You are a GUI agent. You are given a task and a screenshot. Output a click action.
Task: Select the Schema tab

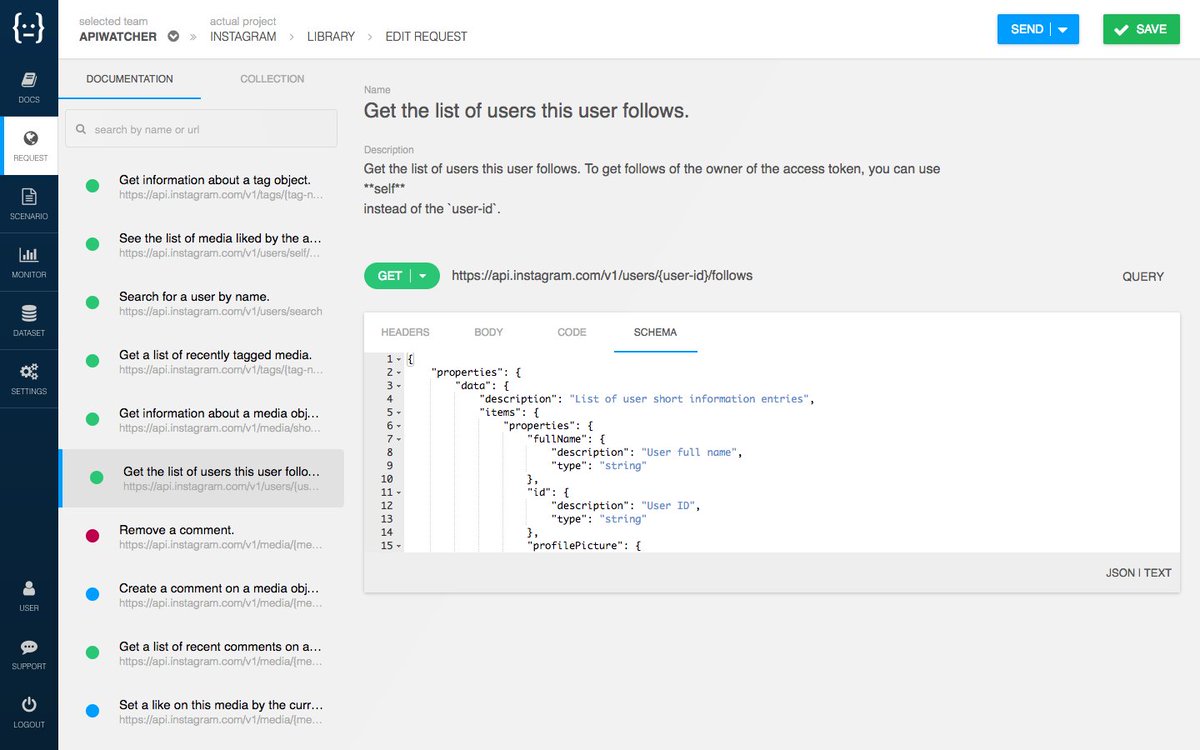[x=655, y=332]
